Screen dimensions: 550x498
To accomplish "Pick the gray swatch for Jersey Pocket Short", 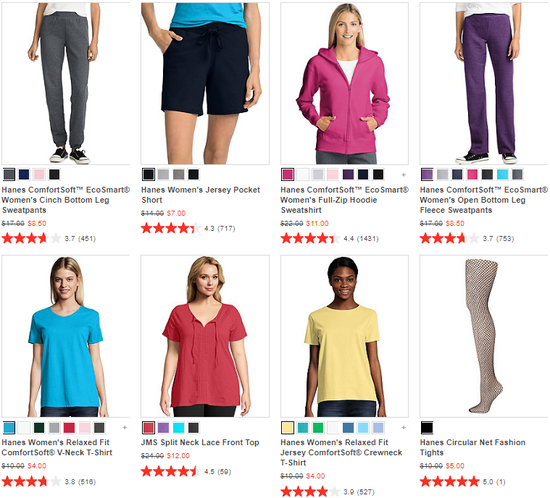I will coord(178,174).
